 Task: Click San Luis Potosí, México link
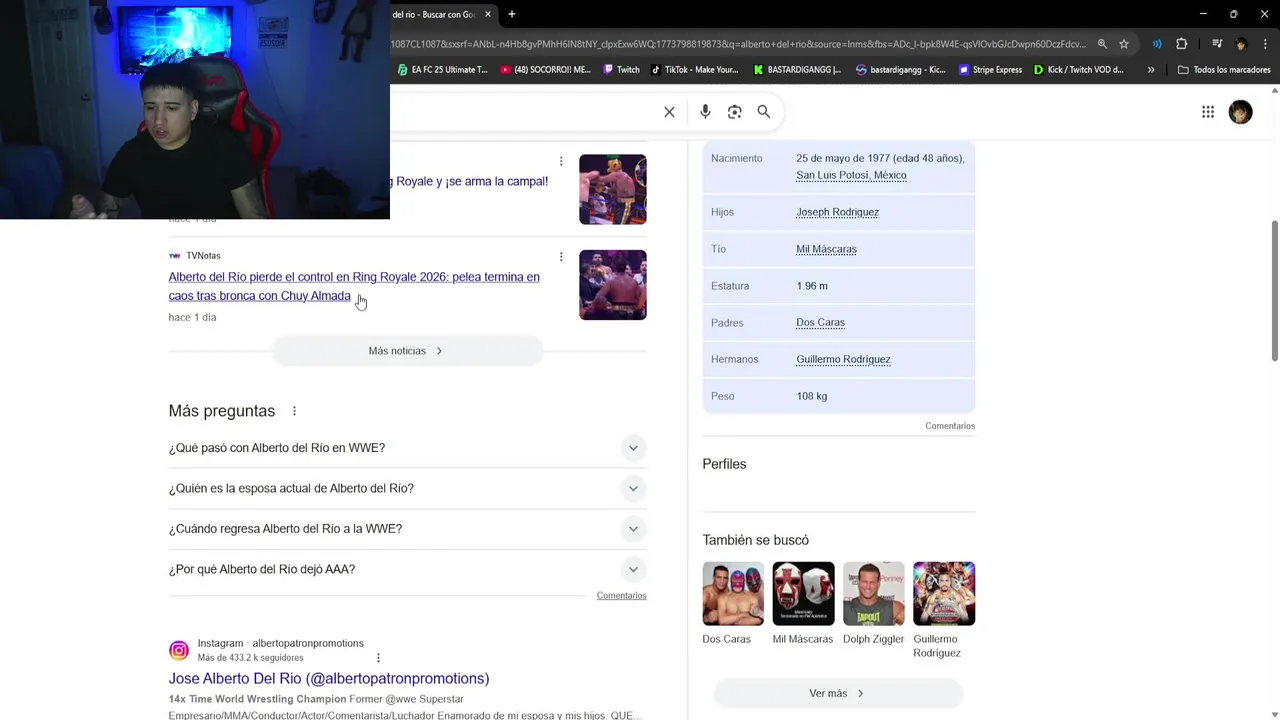coord(851,175)
